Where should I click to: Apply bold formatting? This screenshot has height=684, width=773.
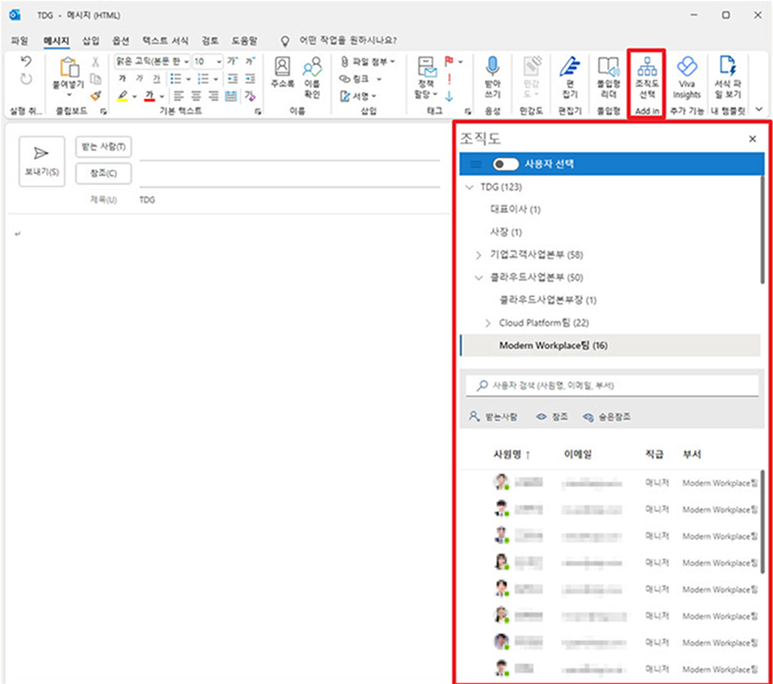pos(122,78)
